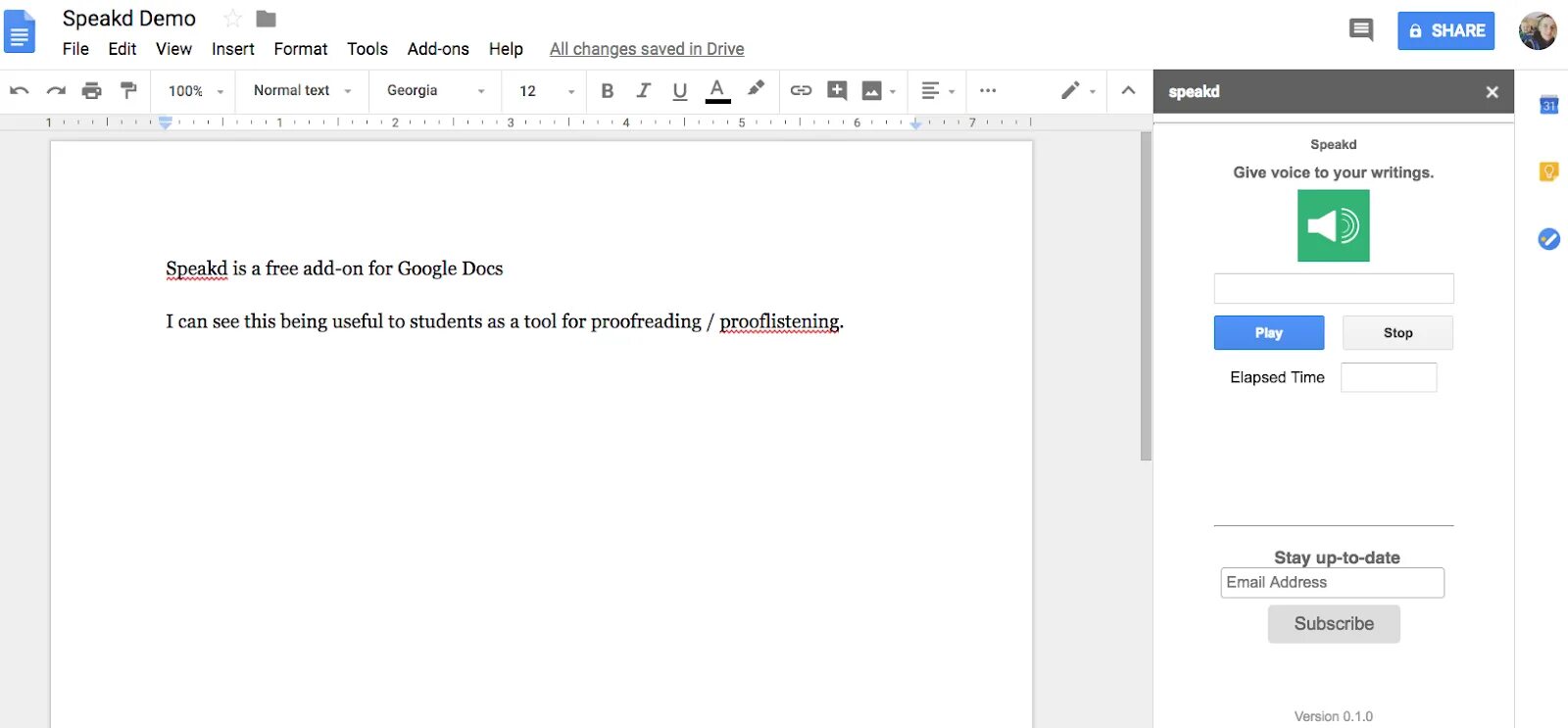
Task: Click the left indent marker on ruler
Action: pos(166,122)
